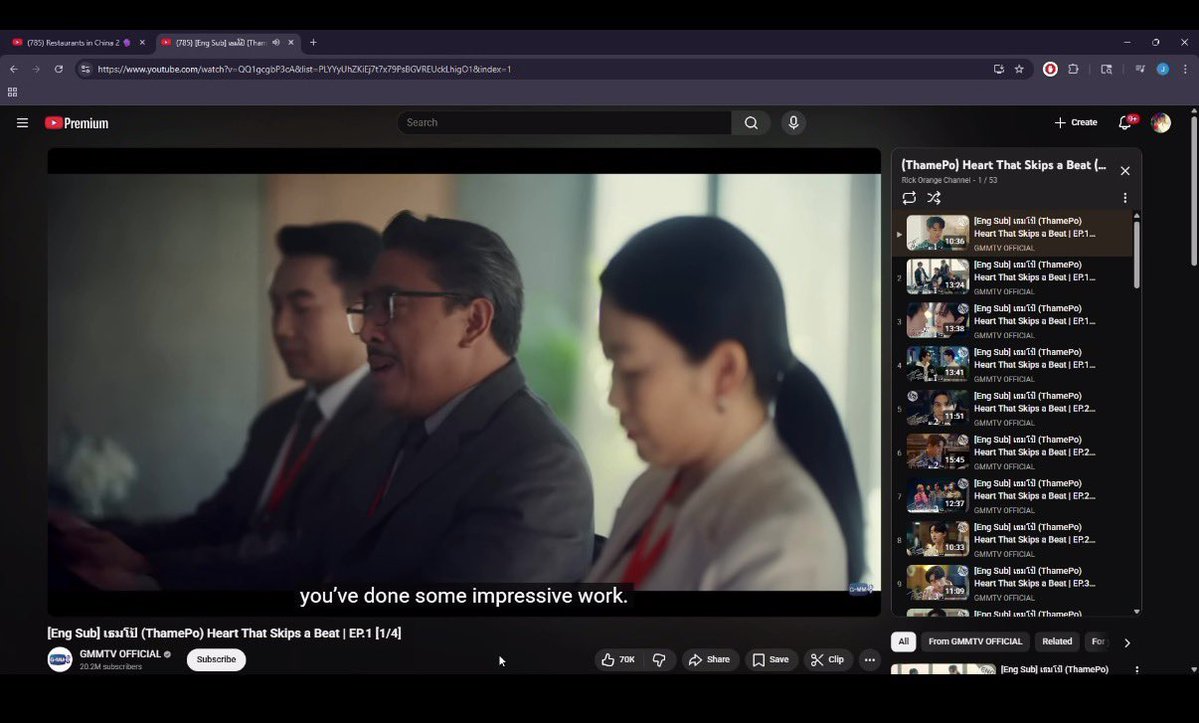This screenshot has height=723, width=1199.
Task: Close the Restaurants in China tab
Action: 142,43
